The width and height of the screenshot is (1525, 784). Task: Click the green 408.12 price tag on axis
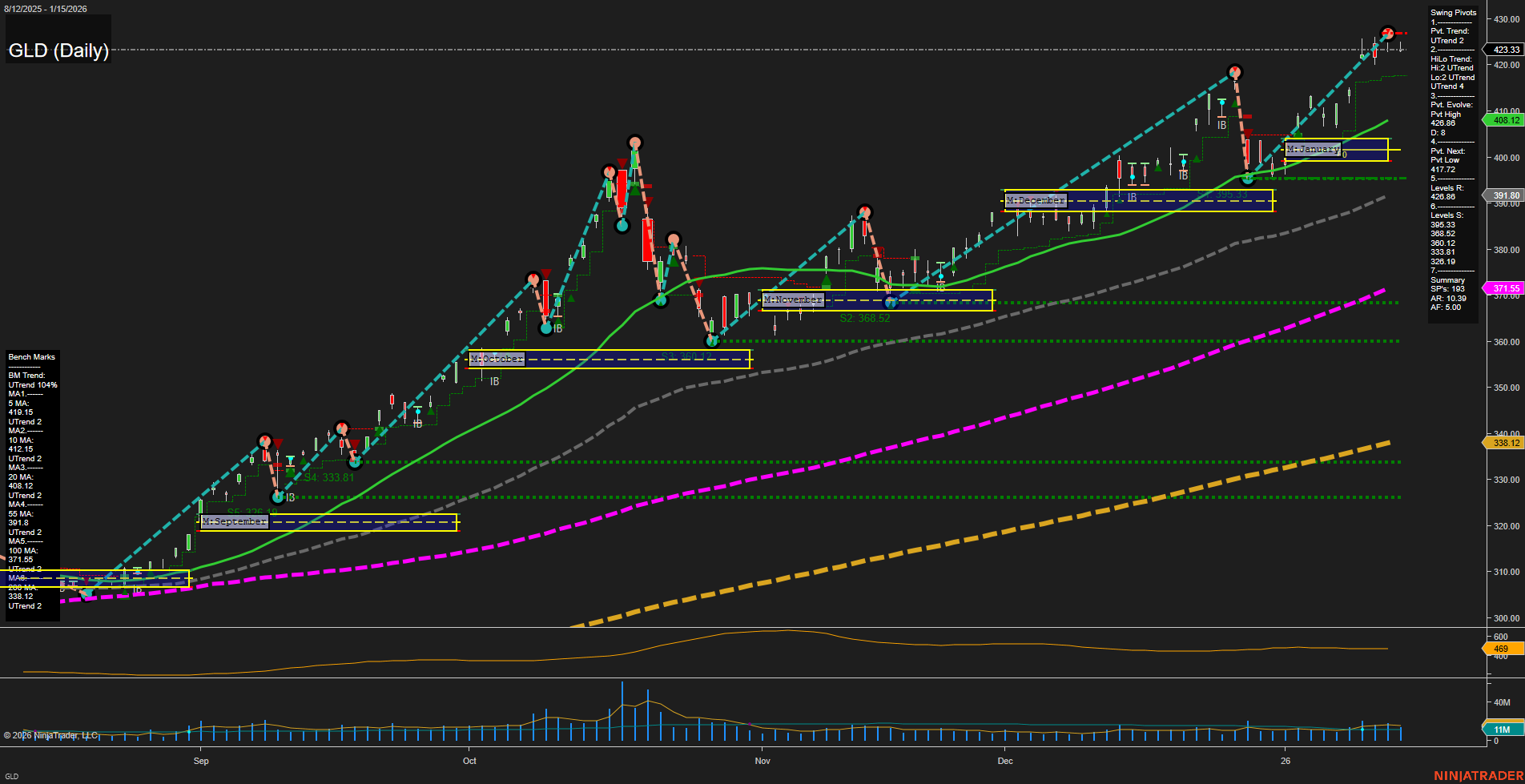point(1504,120)
